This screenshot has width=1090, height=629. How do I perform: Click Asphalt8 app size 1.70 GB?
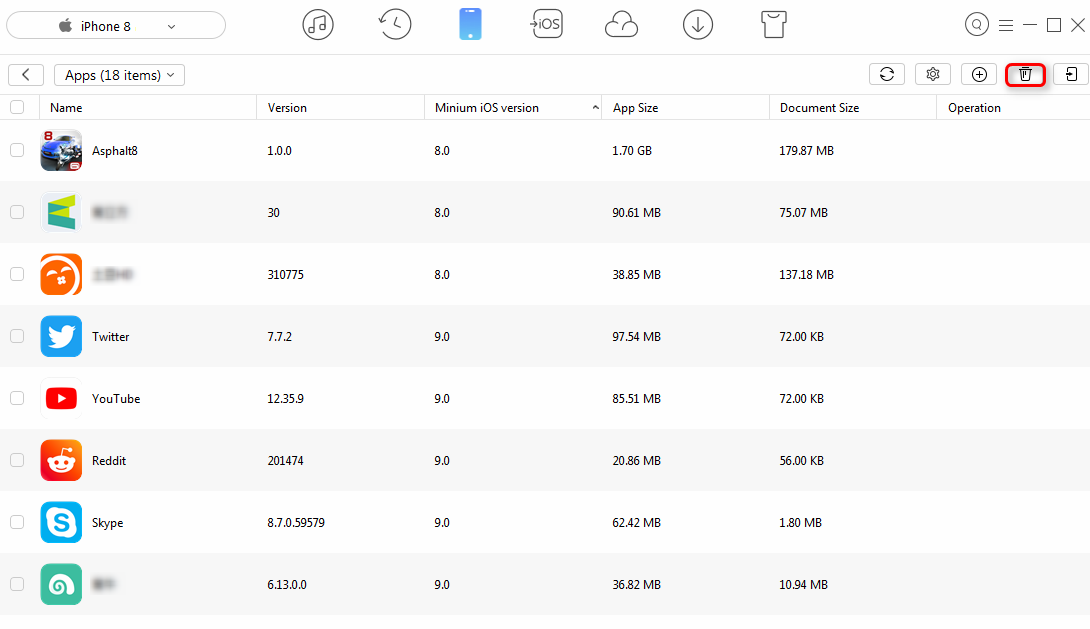[632, 151]
